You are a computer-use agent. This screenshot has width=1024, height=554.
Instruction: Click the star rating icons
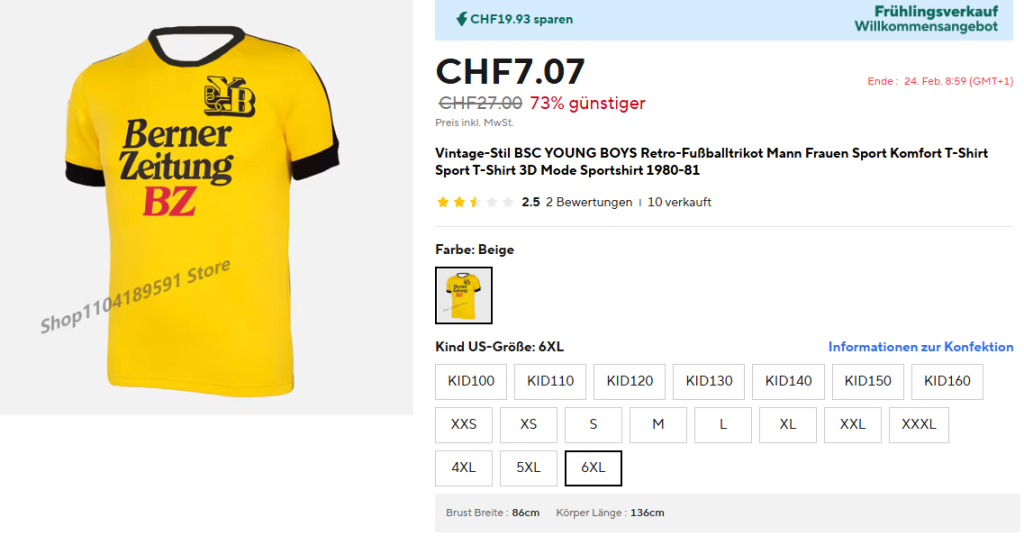click(x=475, y=202)
